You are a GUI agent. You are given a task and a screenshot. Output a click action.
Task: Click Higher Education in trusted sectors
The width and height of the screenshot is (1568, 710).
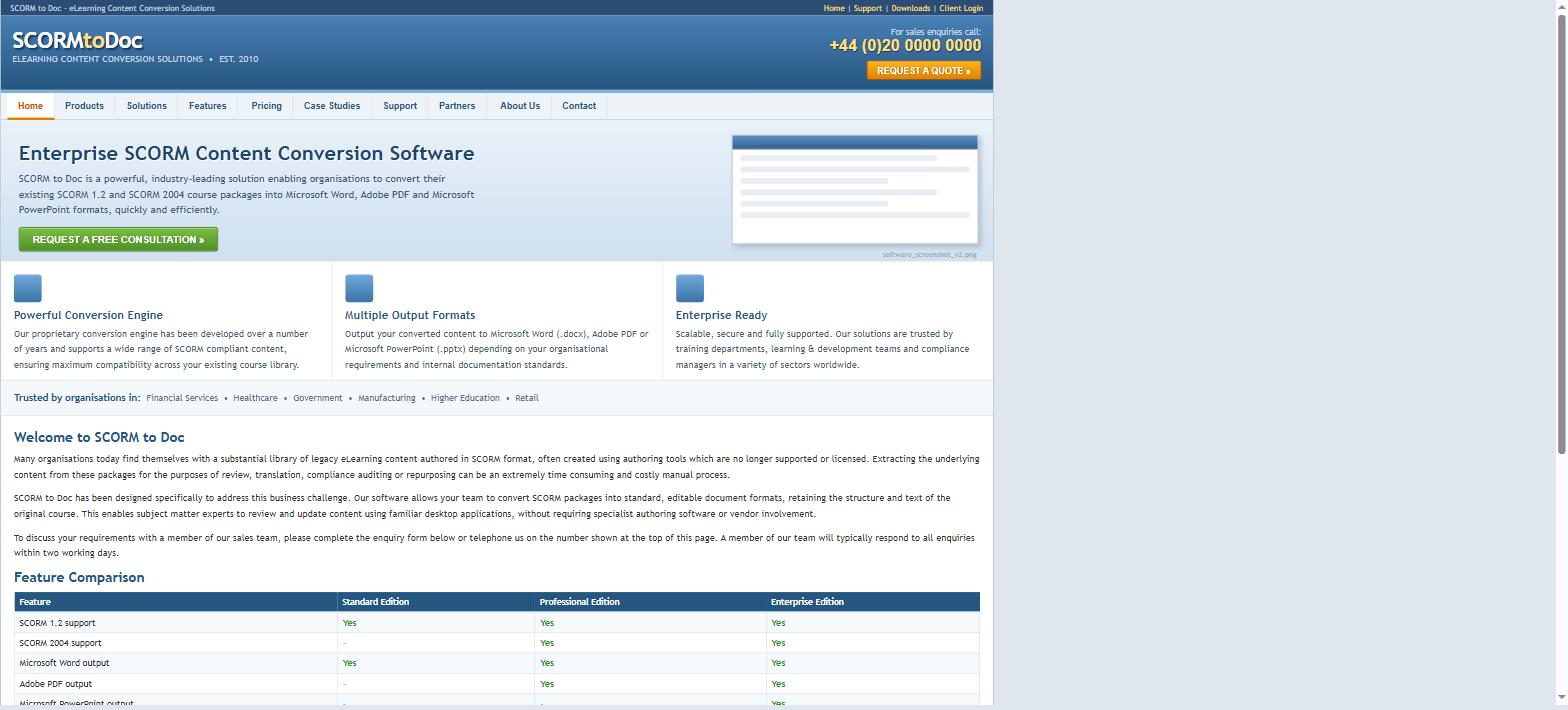pos(465,398)
